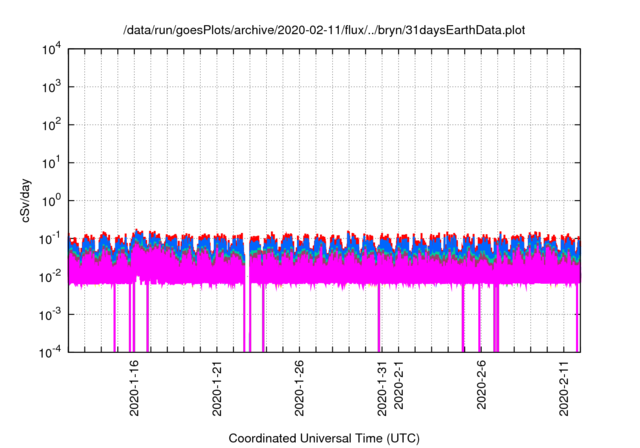The image size is (640, 448).
Task: Select the 10^-4 y-axis tick label
Action: 50,352
